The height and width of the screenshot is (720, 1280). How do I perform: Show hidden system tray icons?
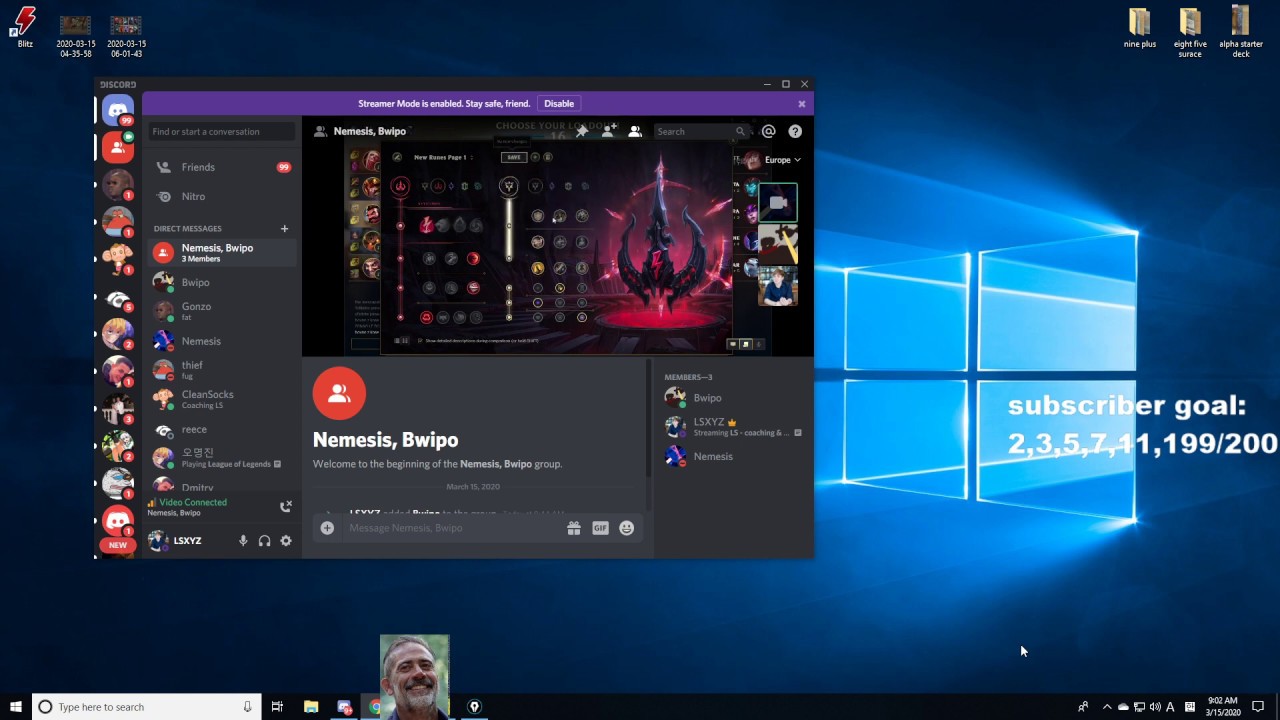1107,707
